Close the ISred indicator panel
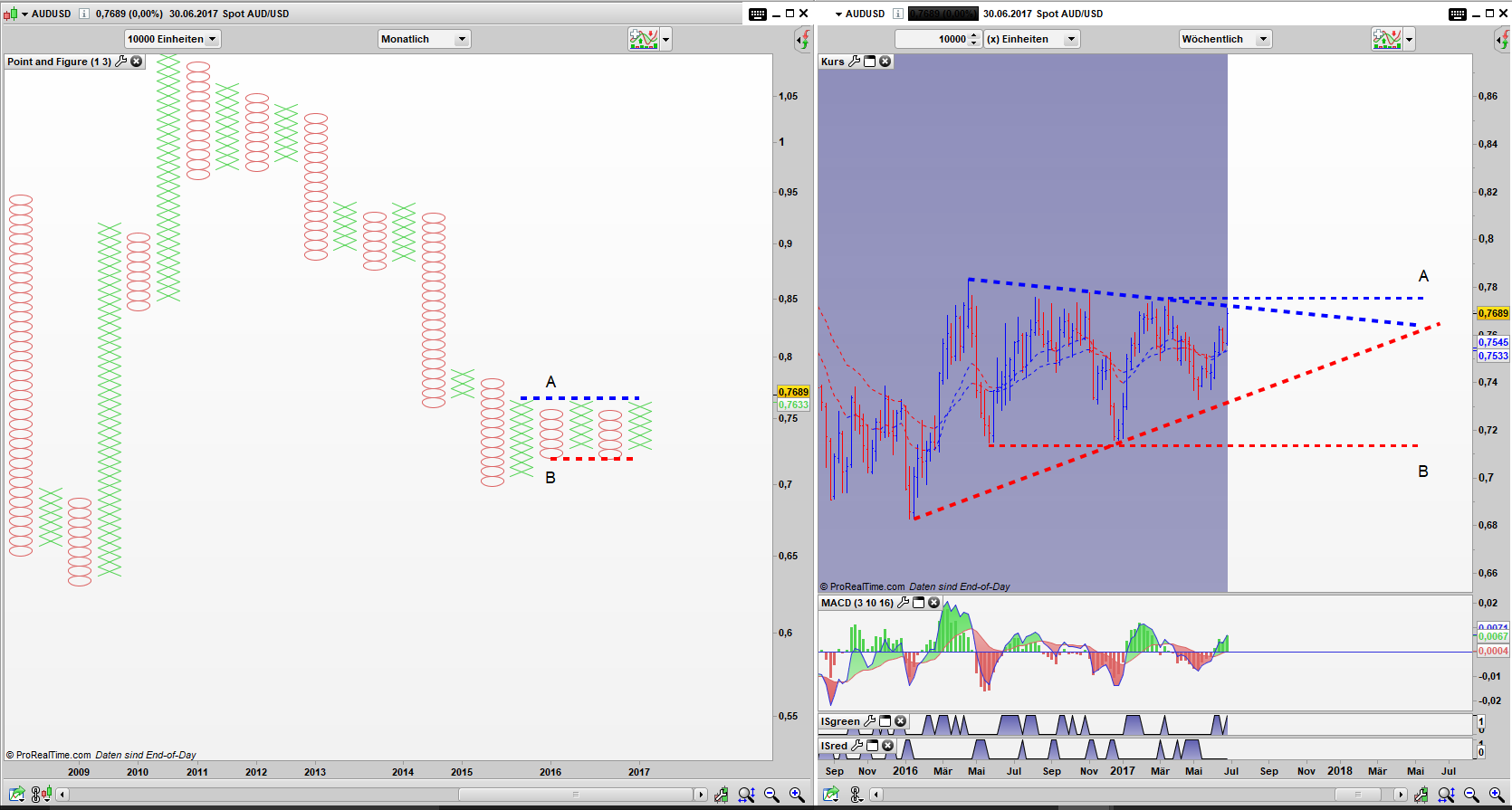The height and width of the screenshot is (810, 1512). click(888, 746)
